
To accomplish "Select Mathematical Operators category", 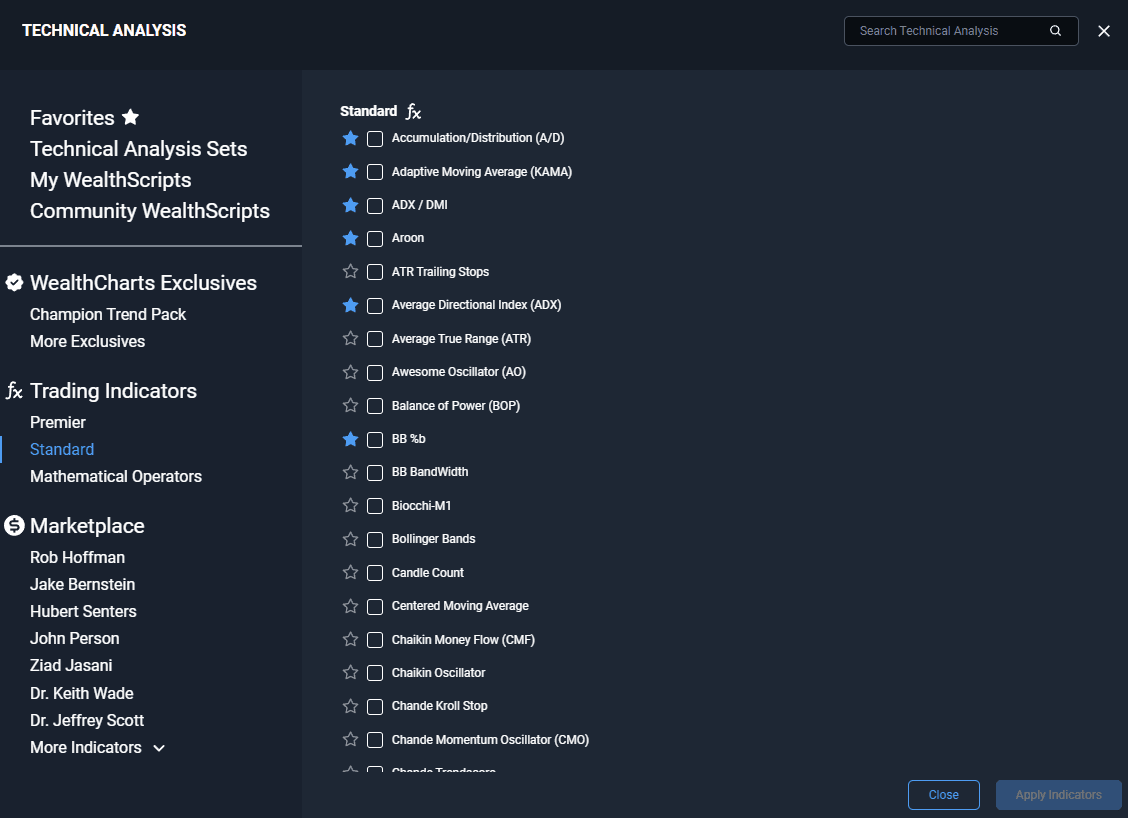I will point(116,476).
